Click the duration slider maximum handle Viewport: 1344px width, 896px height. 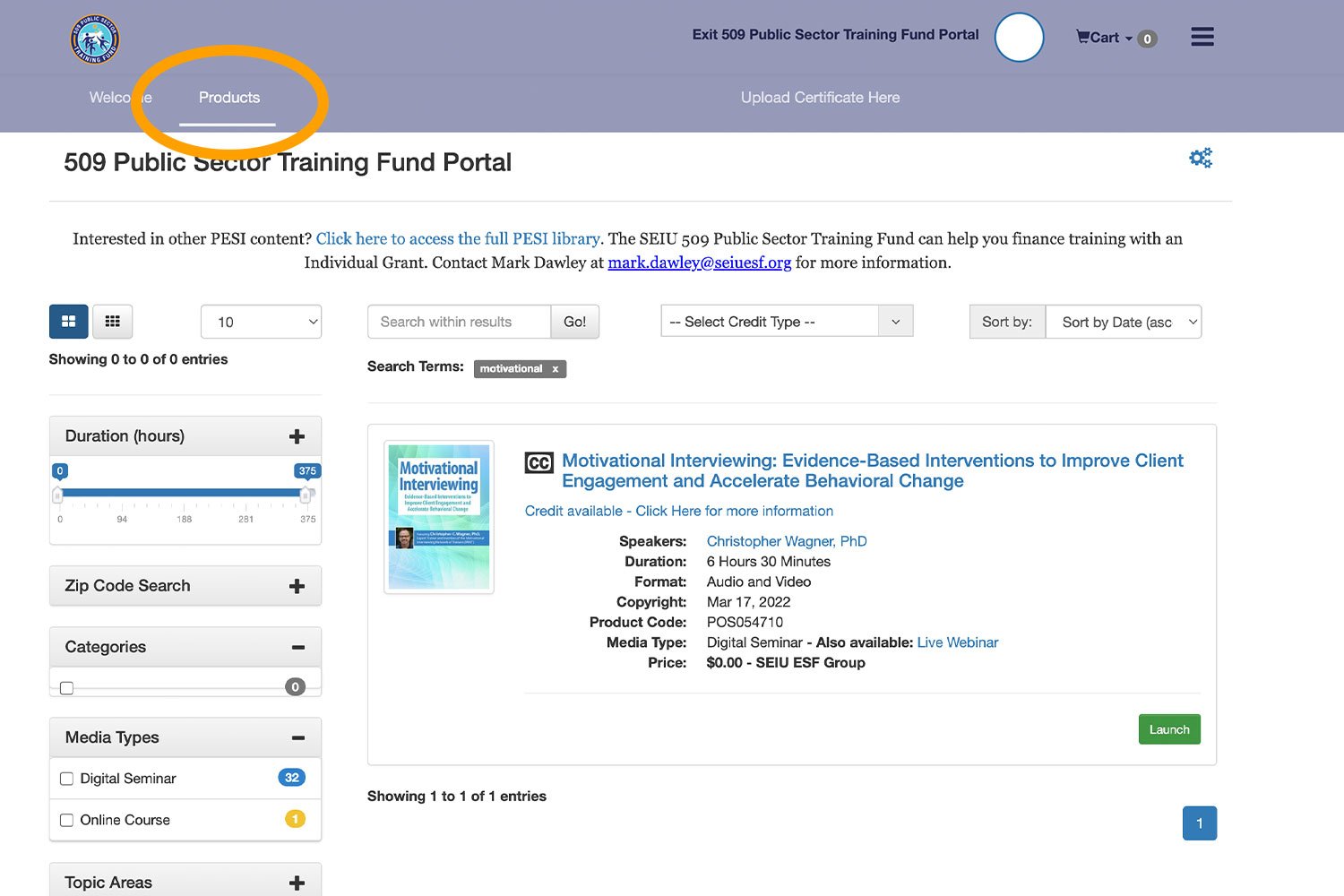point(305,495)
